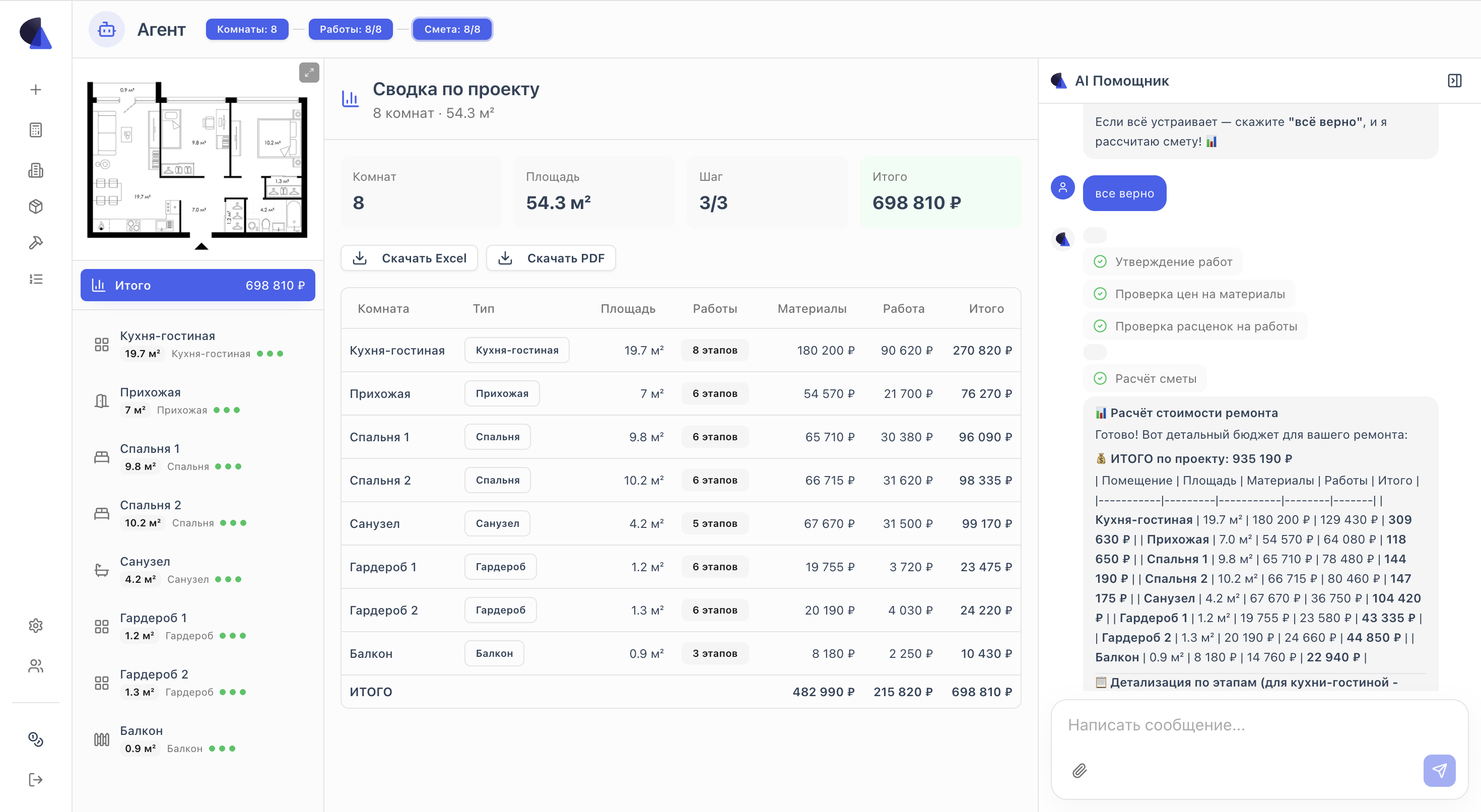Click the paperclip attach file icon
The height and width of the screenshot is (812, 1481).
tap(1080, 771)
